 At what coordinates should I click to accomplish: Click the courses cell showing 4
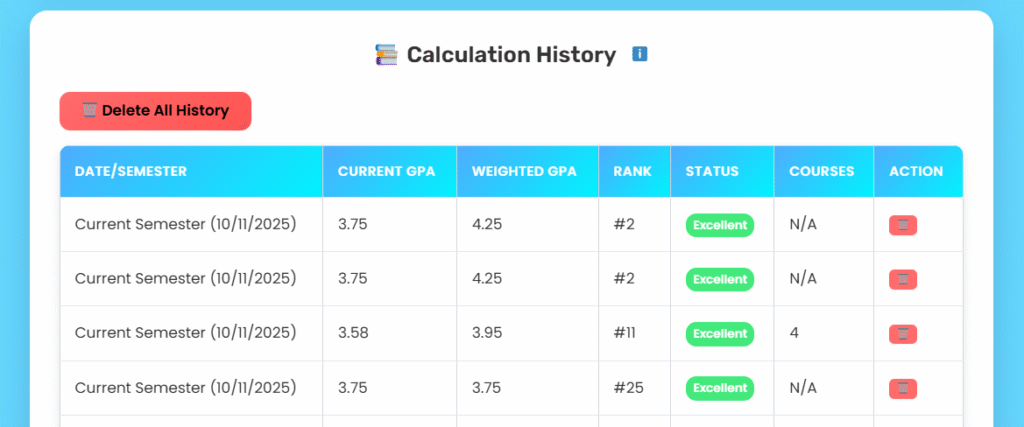click(794, 333)
